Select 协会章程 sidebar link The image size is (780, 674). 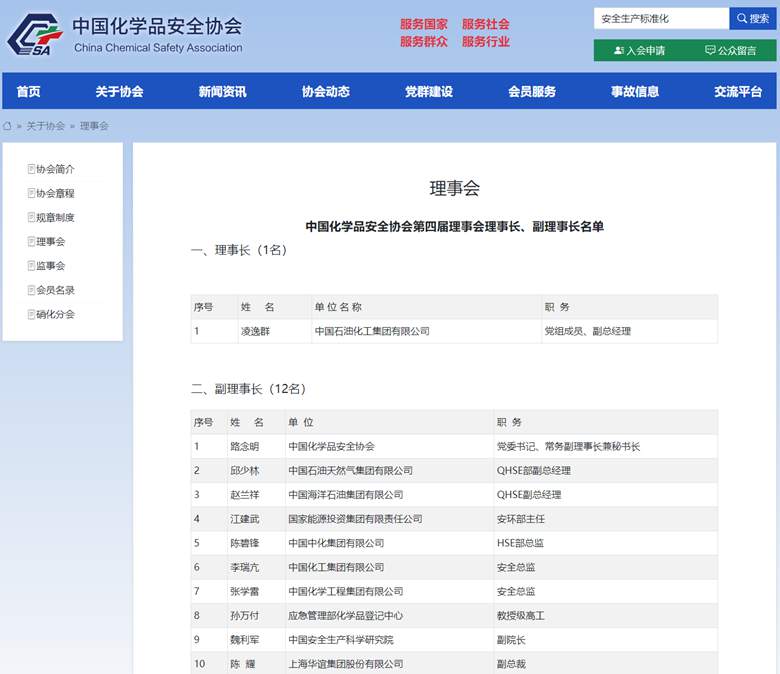[55, 193]
